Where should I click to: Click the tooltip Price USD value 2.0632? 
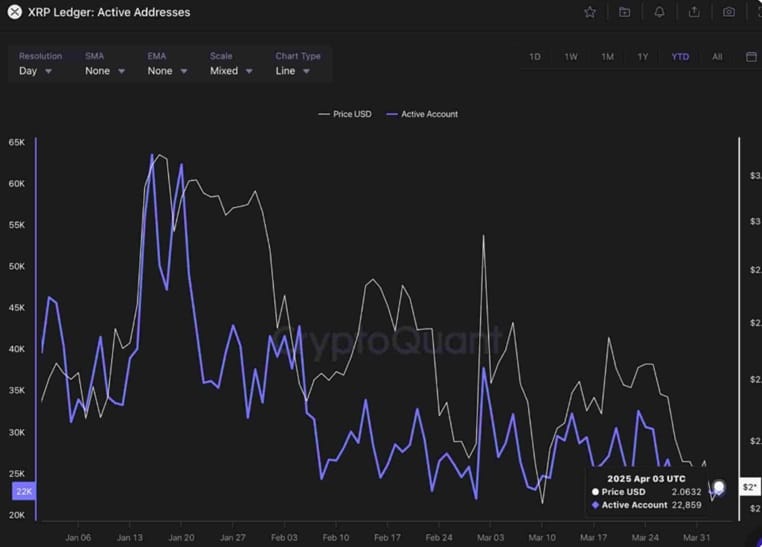click(686, 492)
